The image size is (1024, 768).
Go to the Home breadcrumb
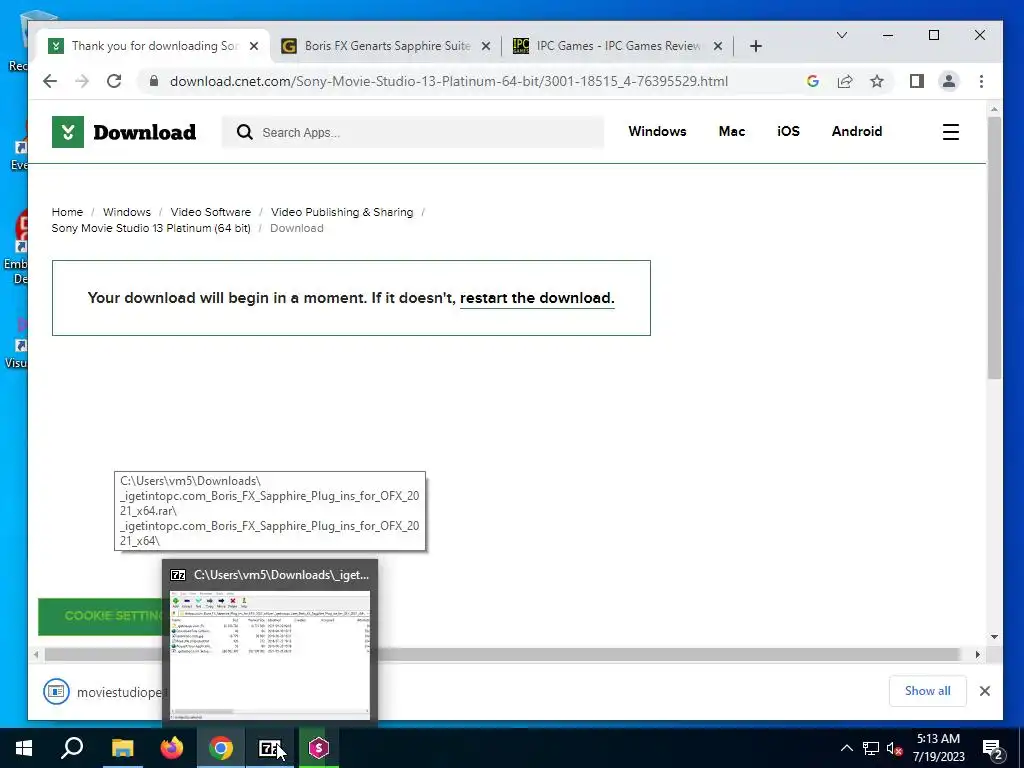tap(67, 212)
